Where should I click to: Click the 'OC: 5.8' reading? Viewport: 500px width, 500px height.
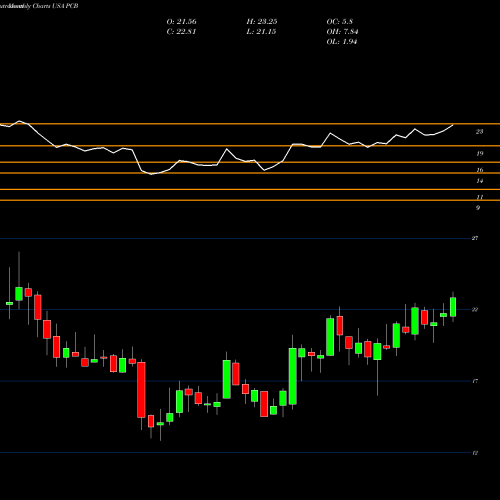pyautogui.click(x=340, y=22)
